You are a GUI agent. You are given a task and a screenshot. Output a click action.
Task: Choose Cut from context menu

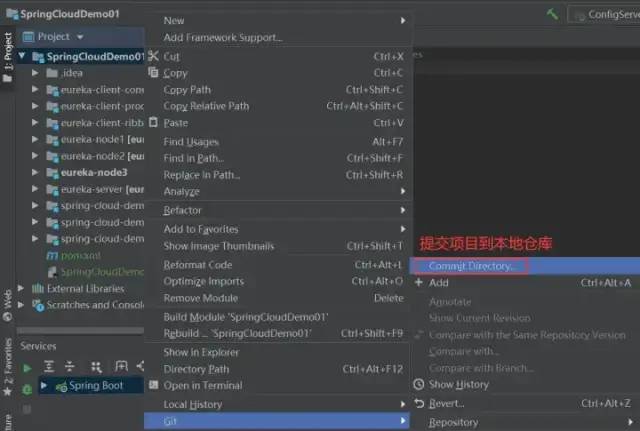click(279, 56)
